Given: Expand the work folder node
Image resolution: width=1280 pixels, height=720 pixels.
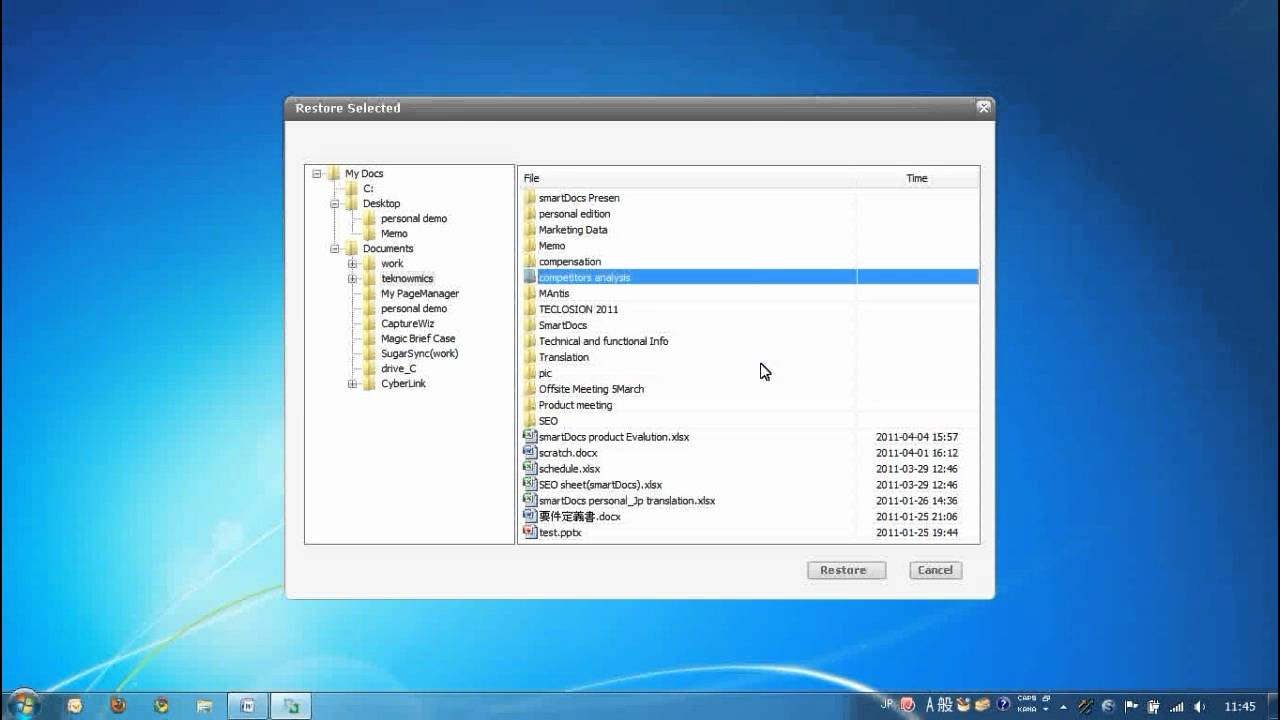Looking at the screenshot, I should [353, 264].
